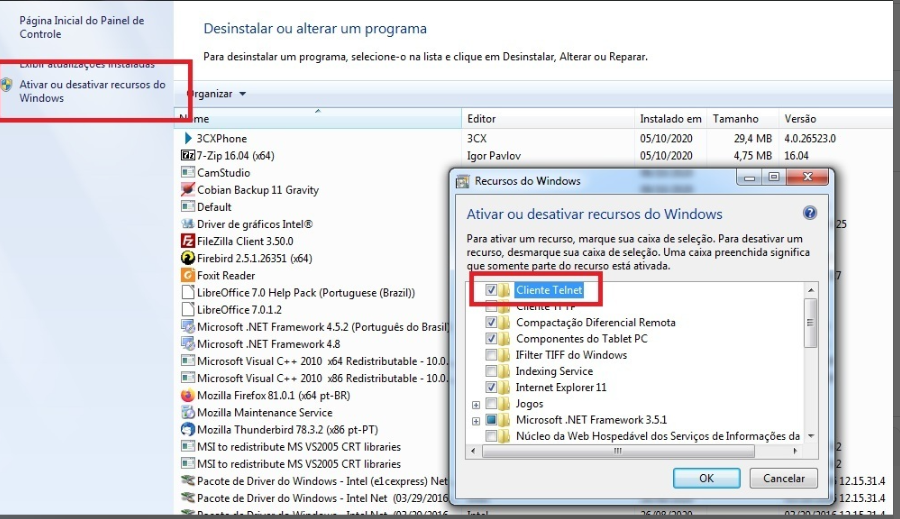Click the Cliente Telnet folder icon
Image resolution: width=900 pixels, height=519 pixels.
[x=504, y=290]
